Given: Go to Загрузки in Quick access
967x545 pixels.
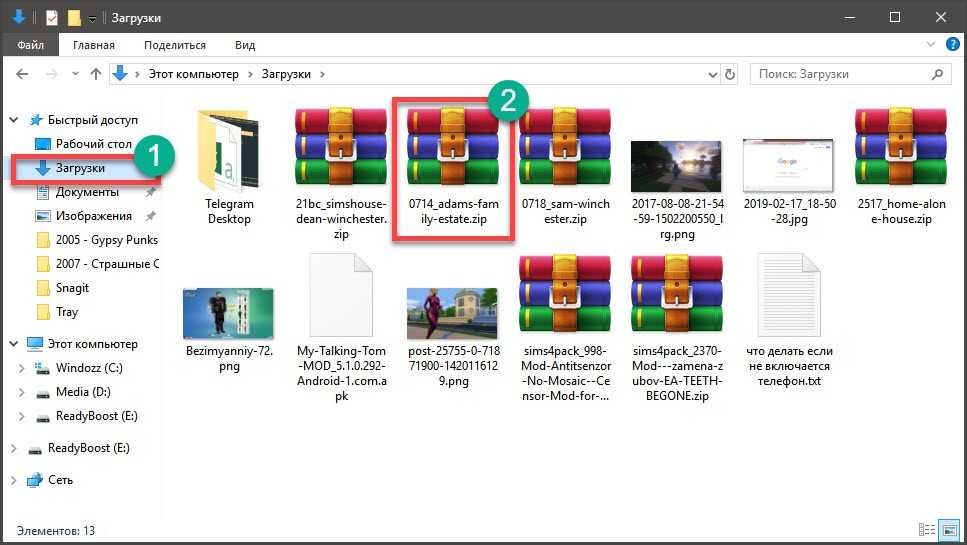Looking at the screenshot, I should 80,168.
